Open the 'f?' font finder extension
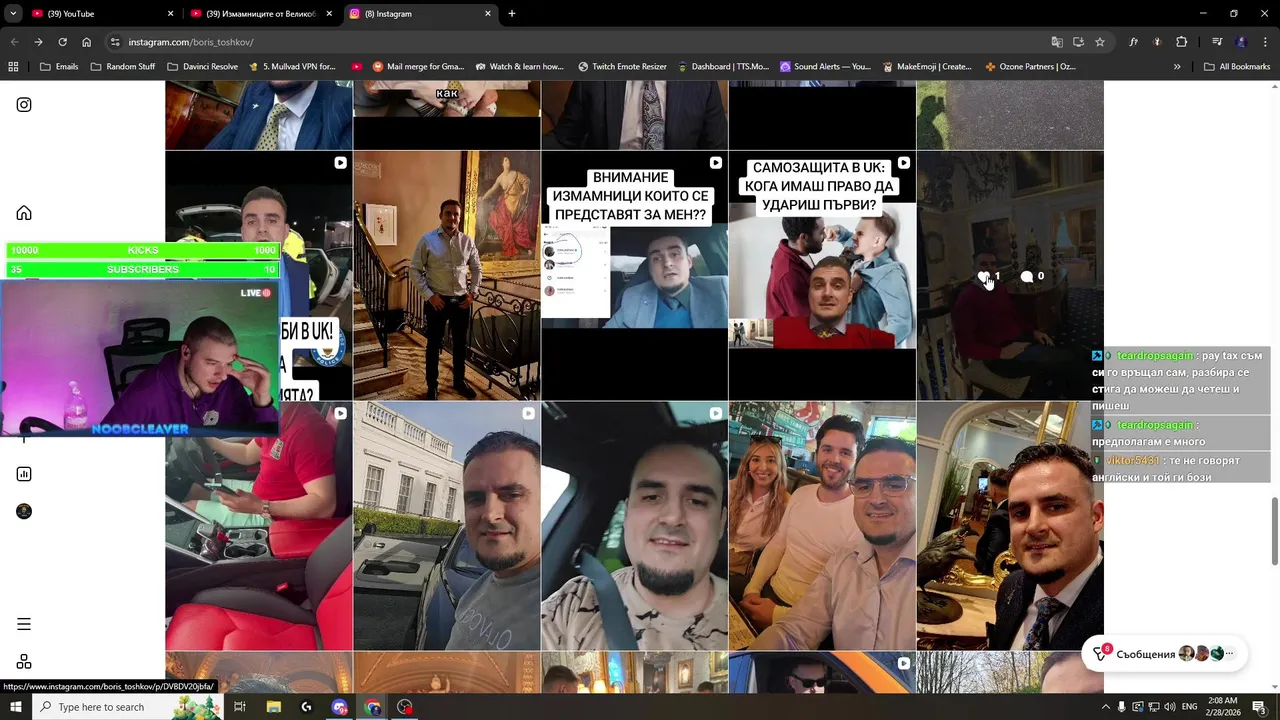Screen dimensions: 1280x720 pyautogui.click(x=1134, y=42)
